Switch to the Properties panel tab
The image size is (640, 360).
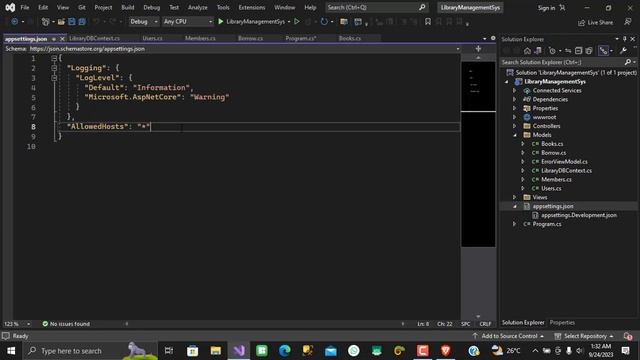[562, 322]
